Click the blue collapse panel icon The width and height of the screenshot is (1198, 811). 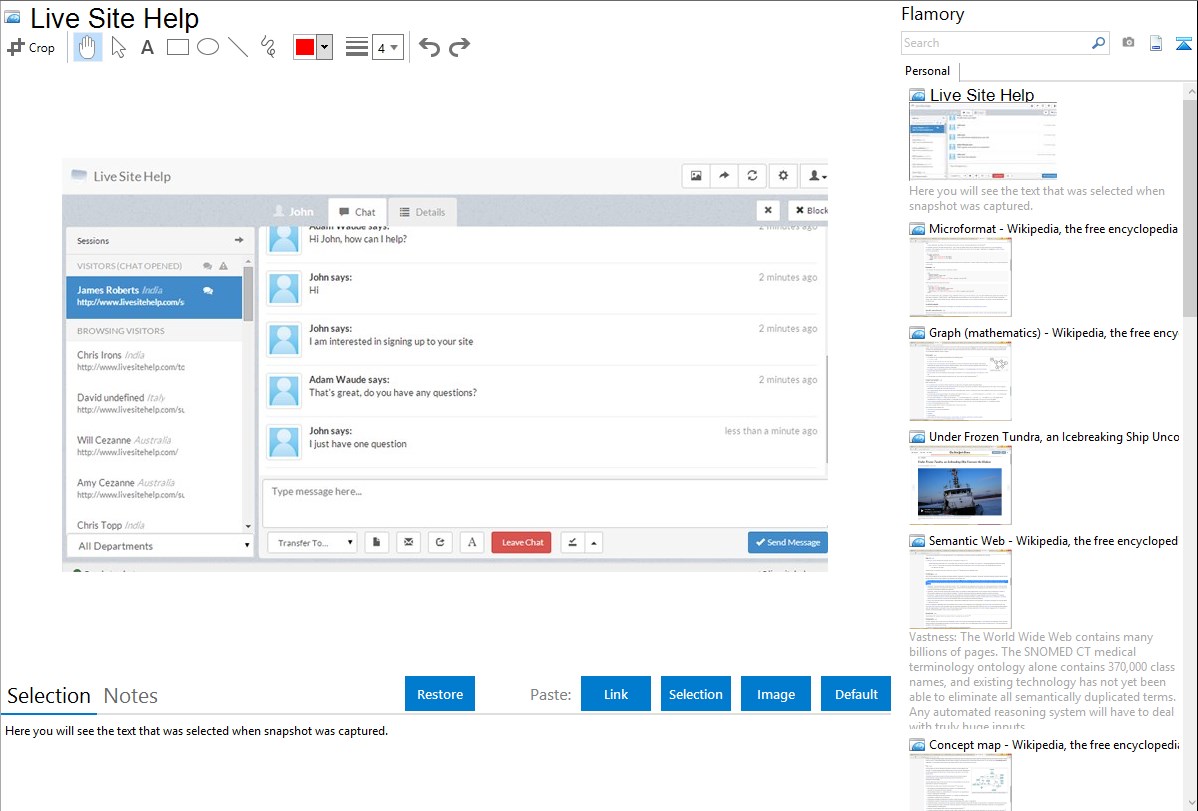[x=1183, y=43]
